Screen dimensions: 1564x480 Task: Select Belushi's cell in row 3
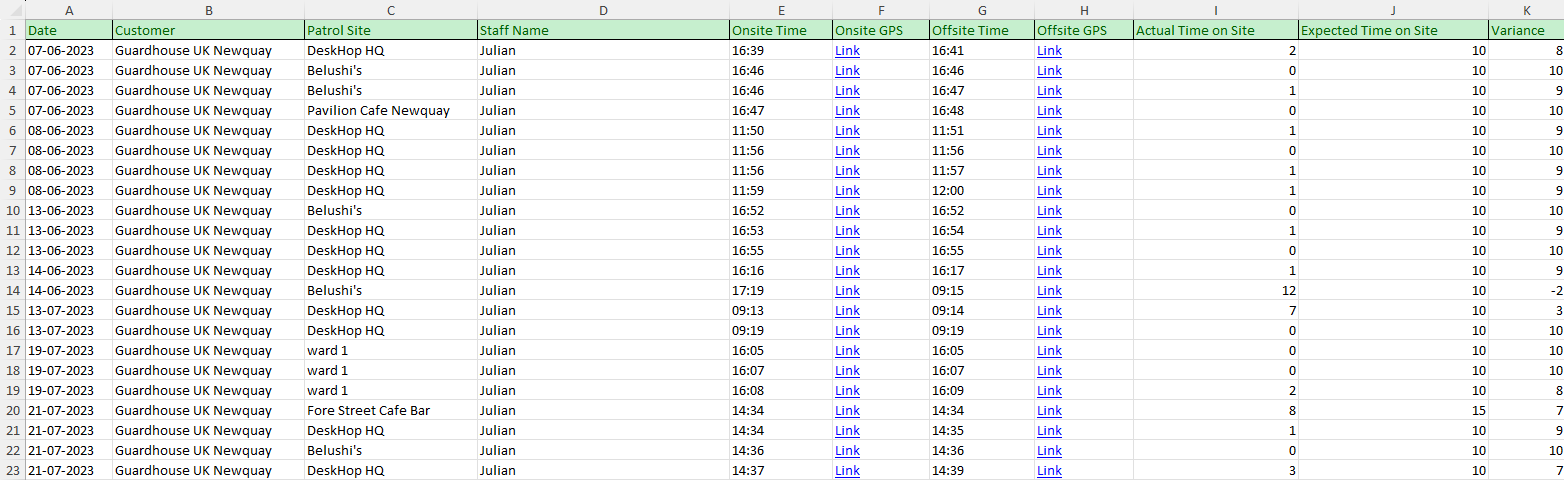391,71
